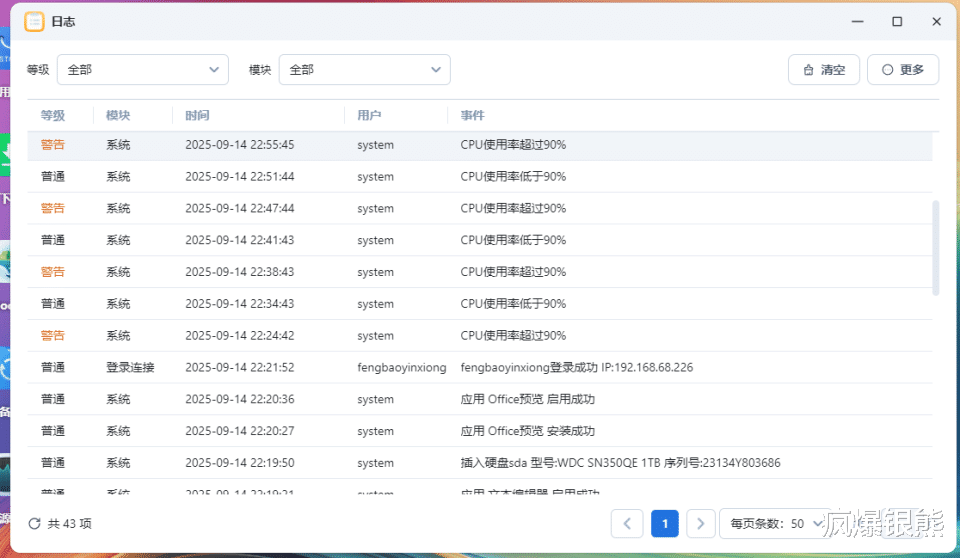The width and height of the screenshot is (960, 558).
Task: Select timestamp 2025-09-14 22:38:43
Action: click(239, 272)
